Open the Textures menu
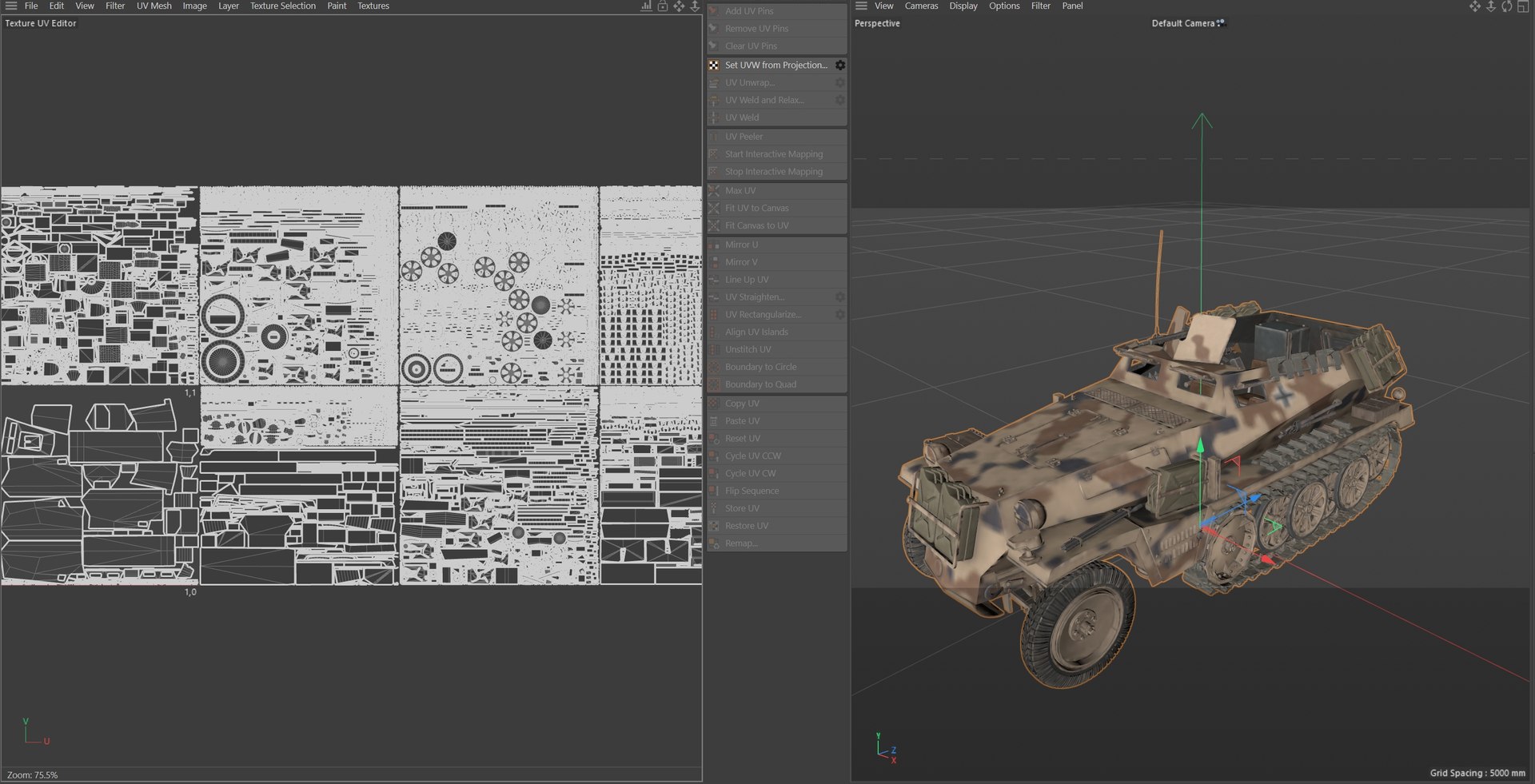Screen dimensions: 1535x784 (373, 6)
